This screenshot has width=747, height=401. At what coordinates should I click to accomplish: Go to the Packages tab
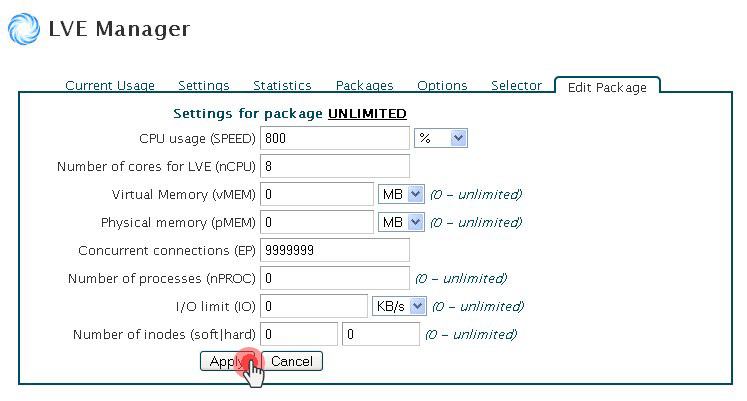pos(364,85)
